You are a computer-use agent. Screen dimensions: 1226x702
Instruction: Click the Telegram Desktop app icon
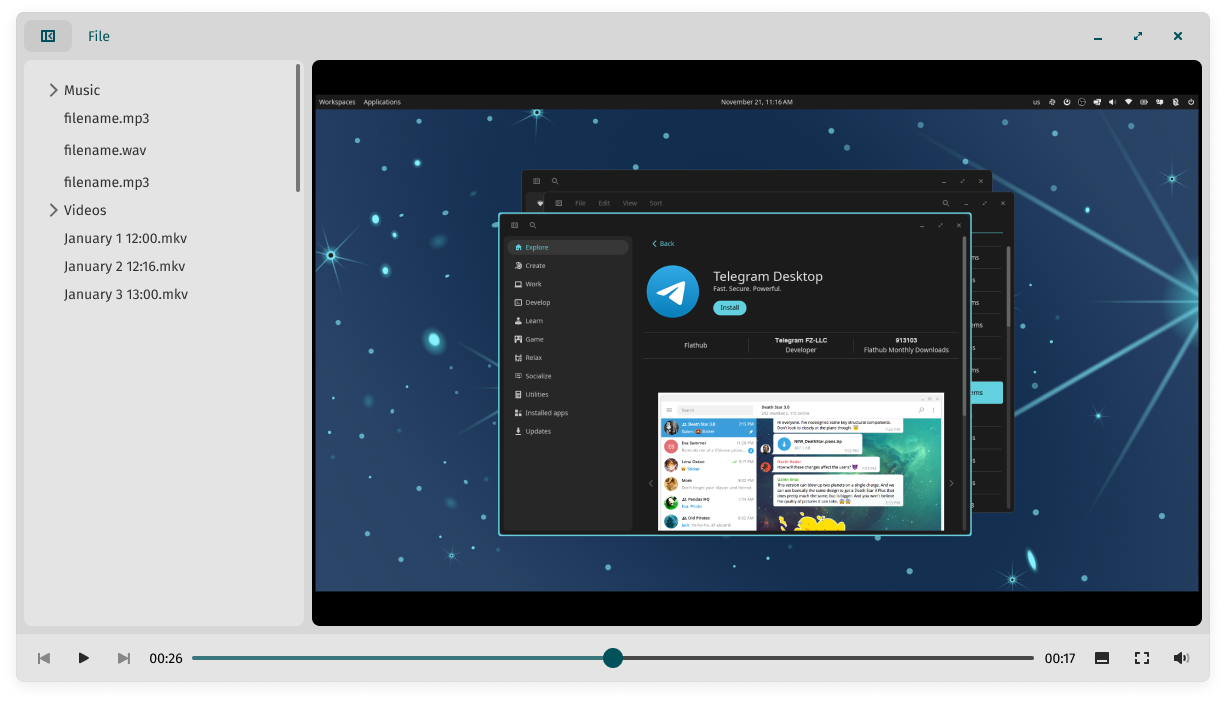(673, 291)
